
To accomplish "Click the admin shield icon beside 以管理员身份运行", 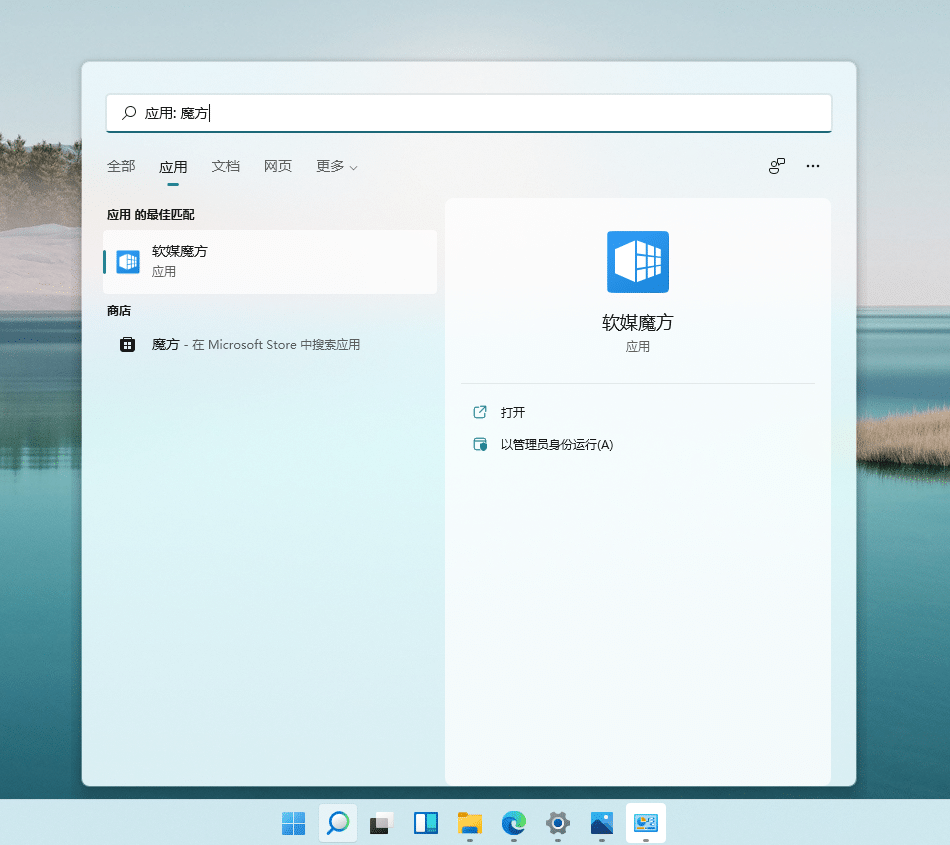I will coord(480,444).
